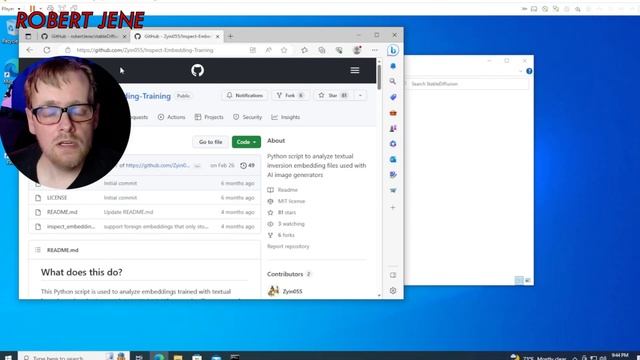Open Edge sidebar notifications bell icon
The image size is (640, 360).
(393, 66)
